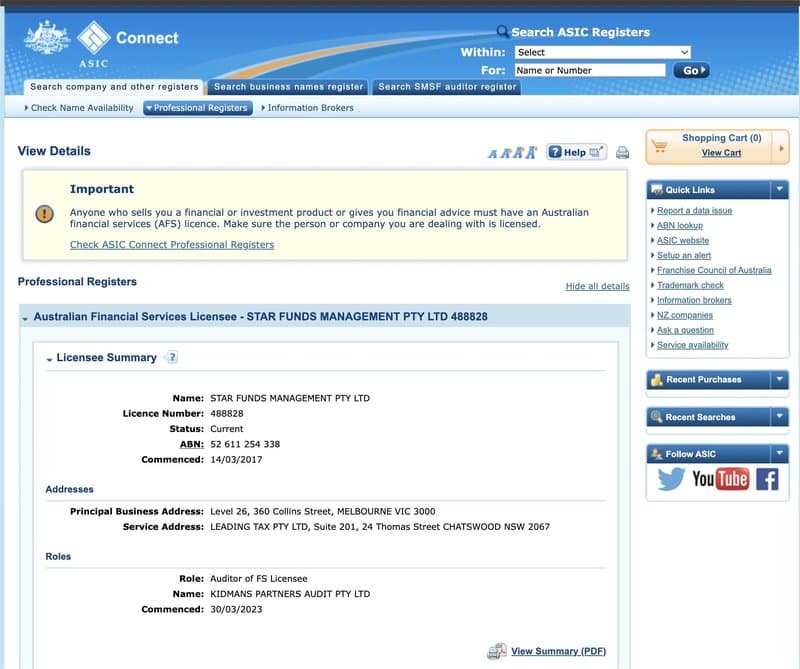Click the magnifier icon beside Search ASIC Registers

pyautogui.click(x=503, y=32)
